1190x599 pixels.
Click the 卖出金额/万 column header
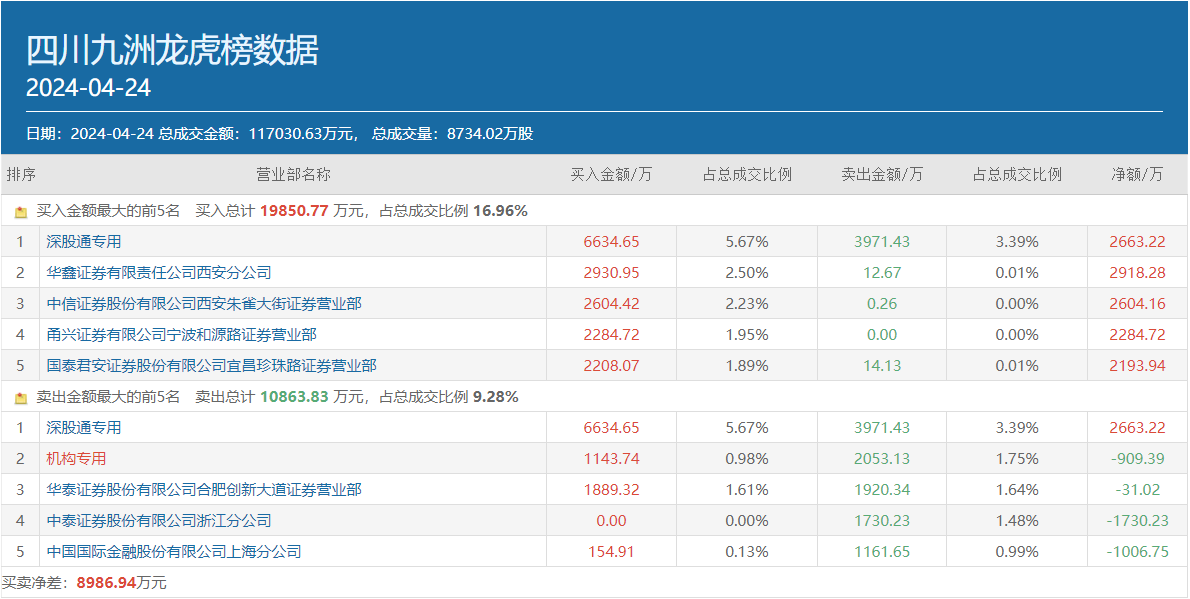pyautogui.click(x=882, y=175)
